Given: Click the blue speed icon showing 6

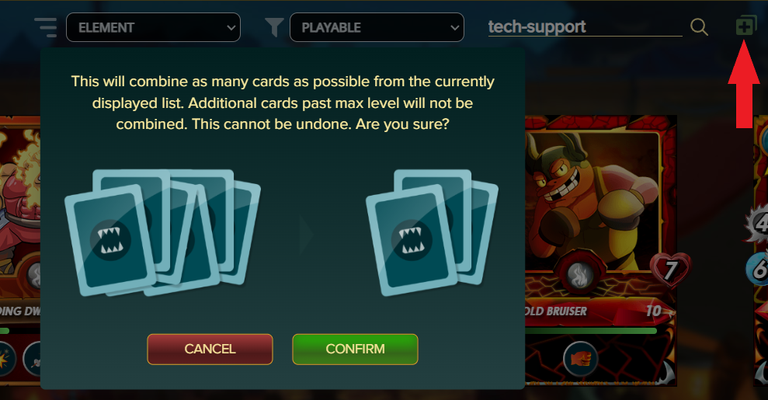Looking at the screenshot, I should (x=757, y=269).
